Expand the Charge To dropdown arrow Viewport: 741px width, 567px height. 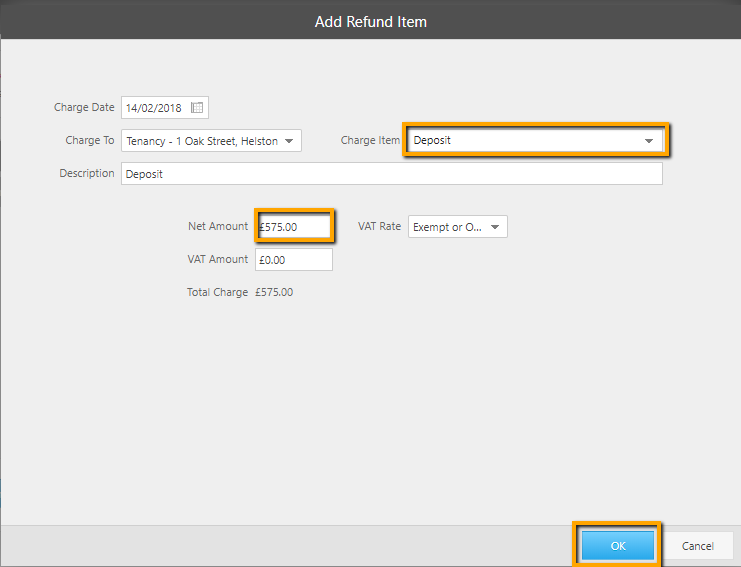[289, 141]
